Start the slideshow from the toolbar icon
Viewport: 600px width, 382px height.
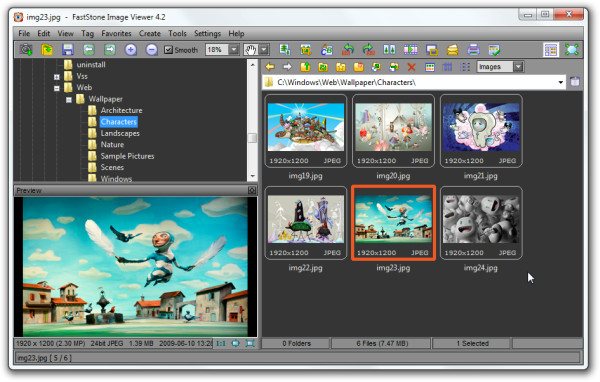(x=410, y=49)
